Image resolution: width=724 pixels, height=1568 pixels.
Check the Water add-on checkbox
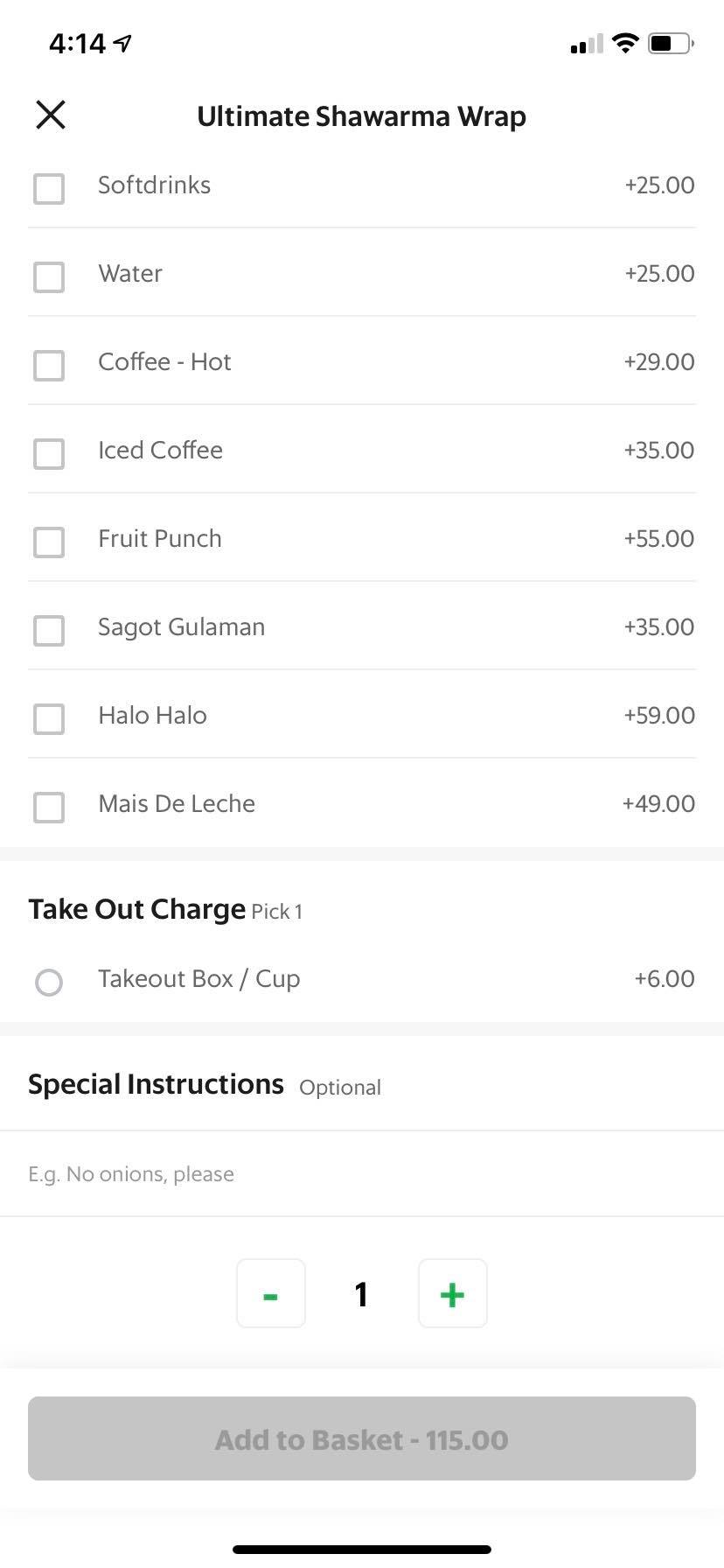[49, 276]
